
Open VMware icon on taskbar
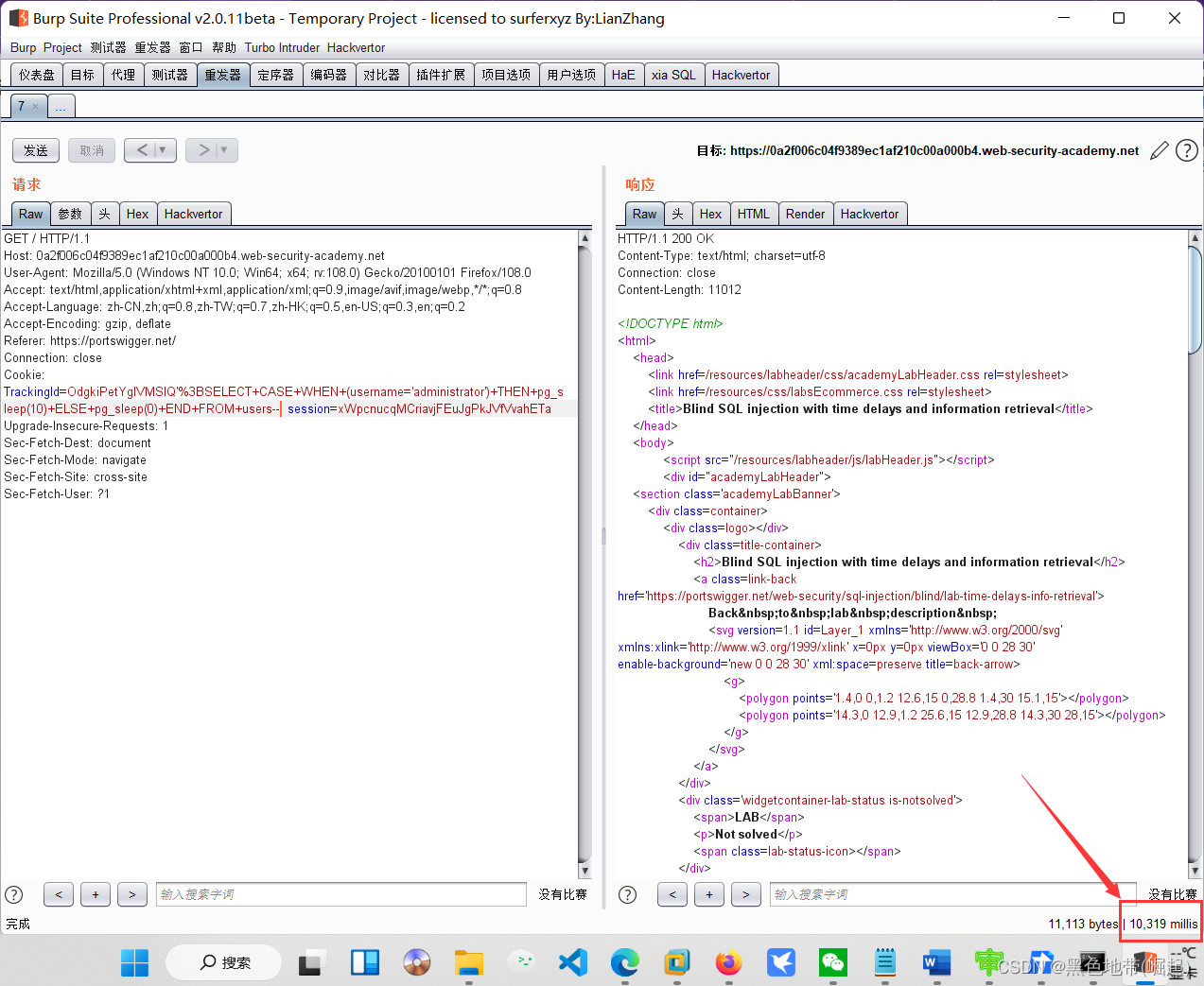pyautogui.click(x=676, y=962)
